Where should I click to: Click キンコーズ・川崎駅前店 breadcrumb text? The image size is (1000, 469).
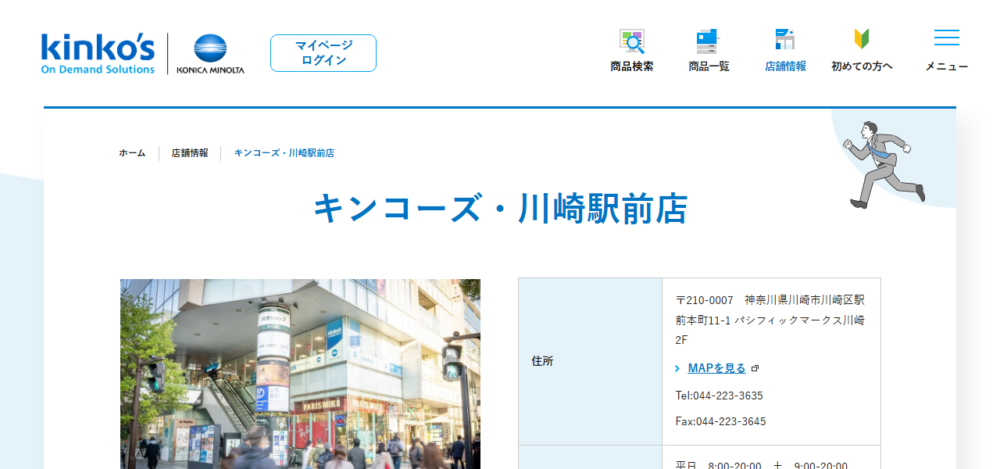(284, 153)
